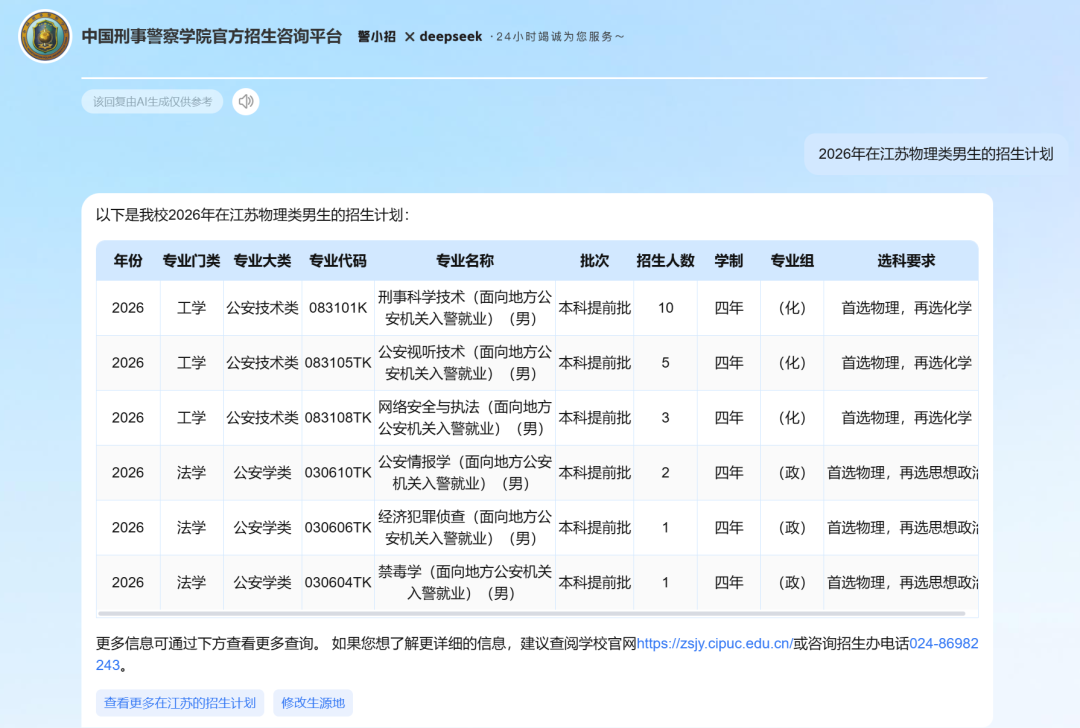Screen dimensions: 1080x728
Task: Click the horizontal scrollbar under the table
Action: 532,613
